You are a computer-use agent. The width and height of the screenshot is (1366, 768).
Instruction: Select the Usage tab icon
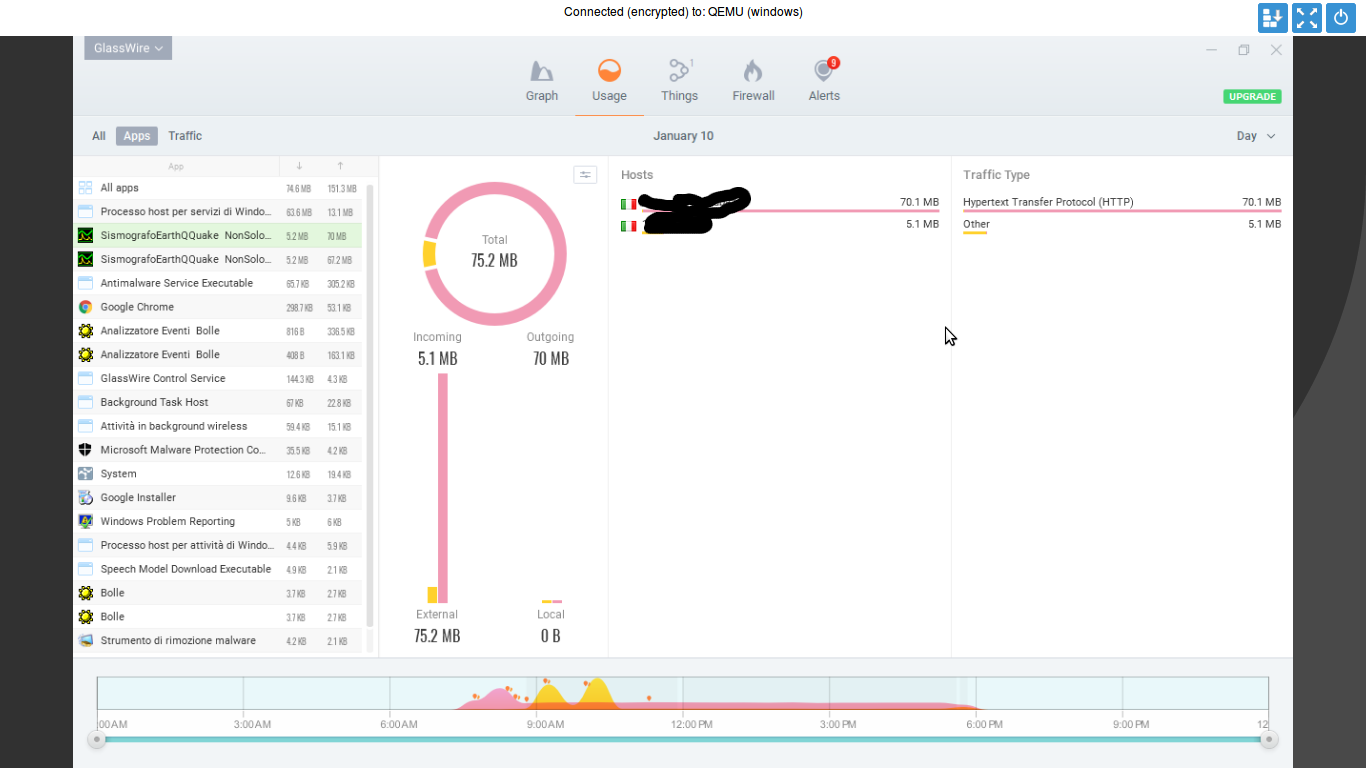609,71
